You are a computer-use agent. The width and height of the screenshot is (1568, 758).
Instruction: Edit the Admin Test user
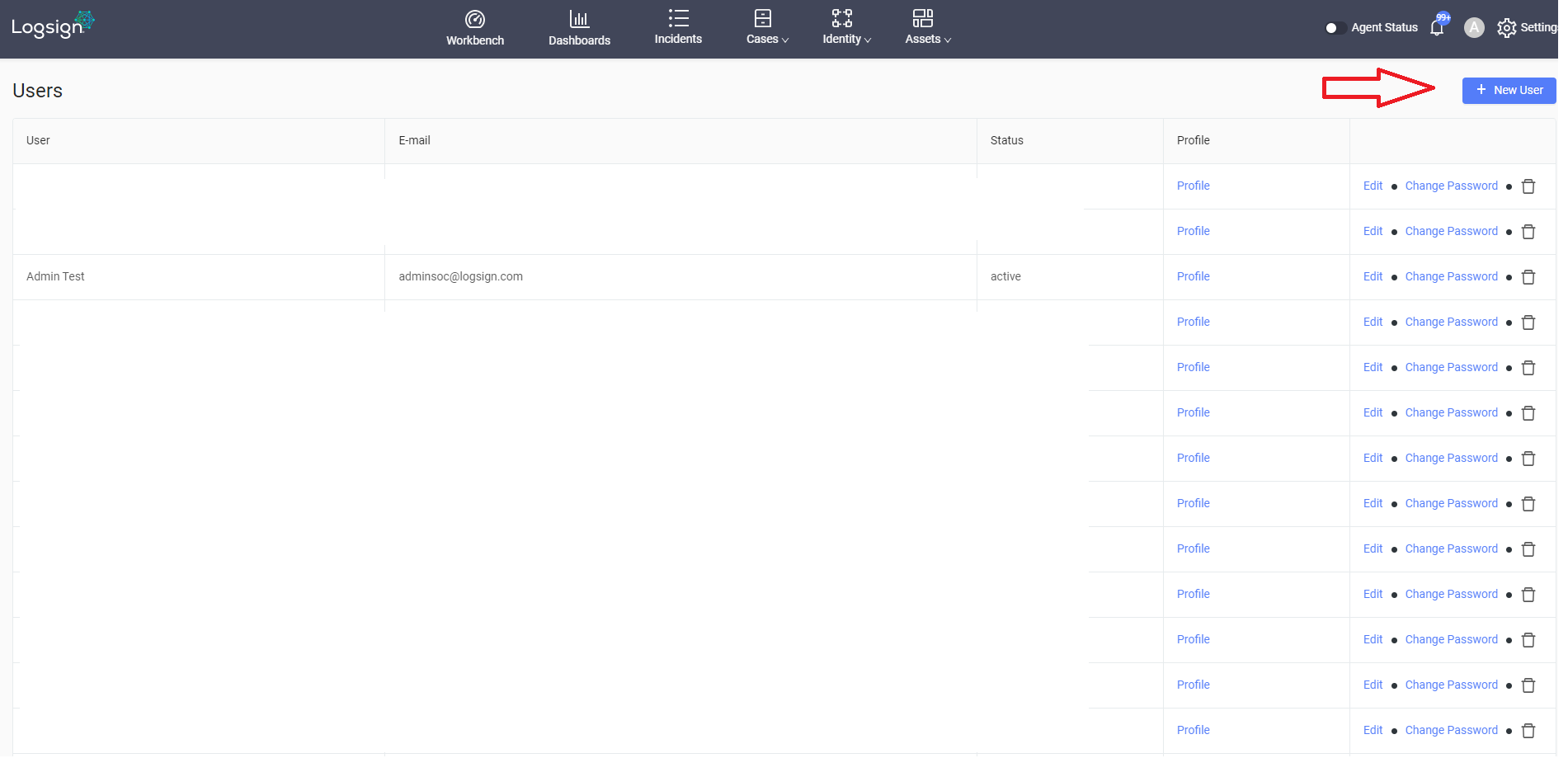(1373, 276)
